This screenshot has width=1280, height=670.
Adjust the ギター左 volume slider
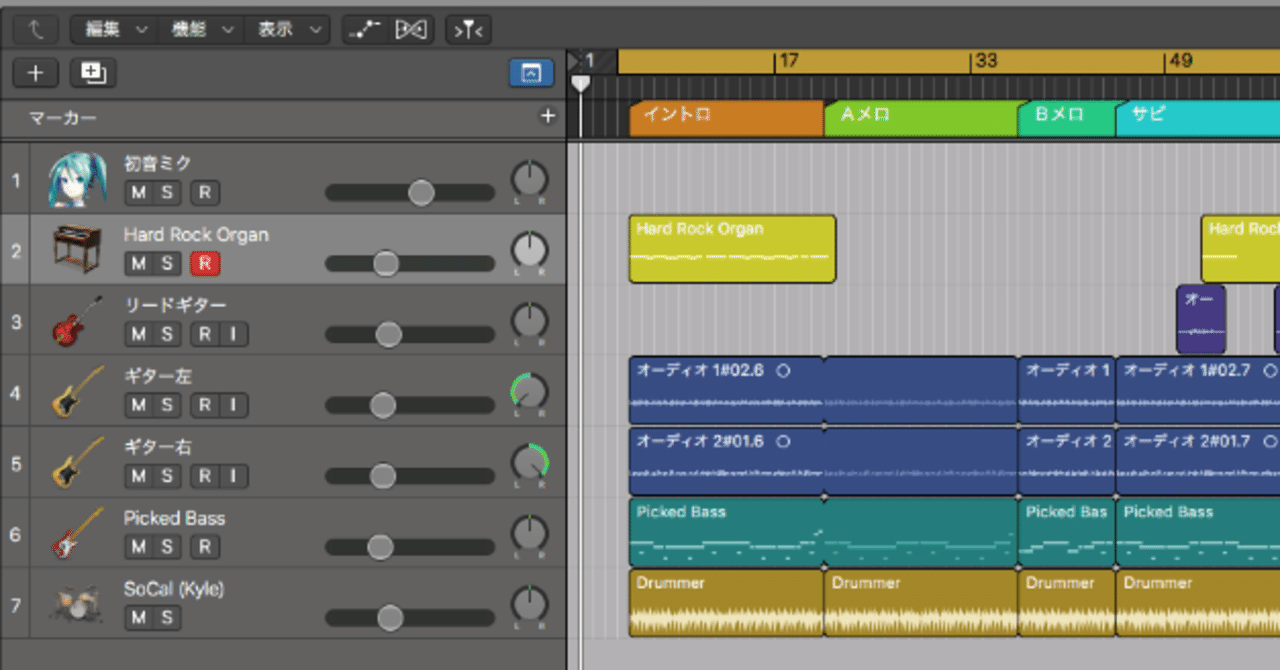[410, 405]
